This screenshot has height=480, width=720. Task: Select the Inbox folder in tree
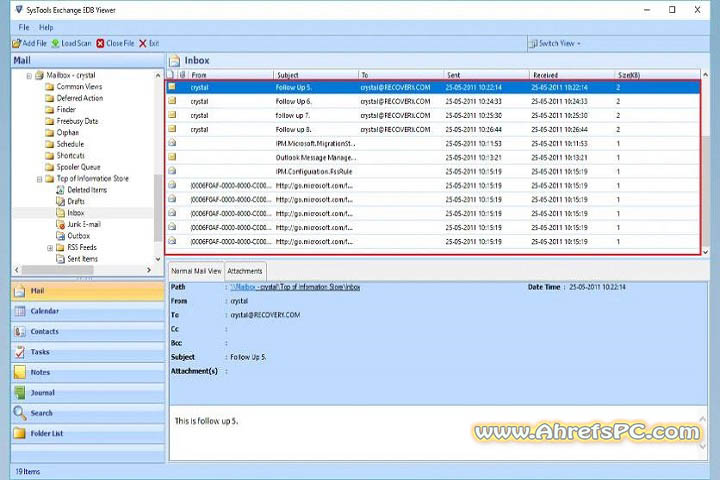pos(76,213)
